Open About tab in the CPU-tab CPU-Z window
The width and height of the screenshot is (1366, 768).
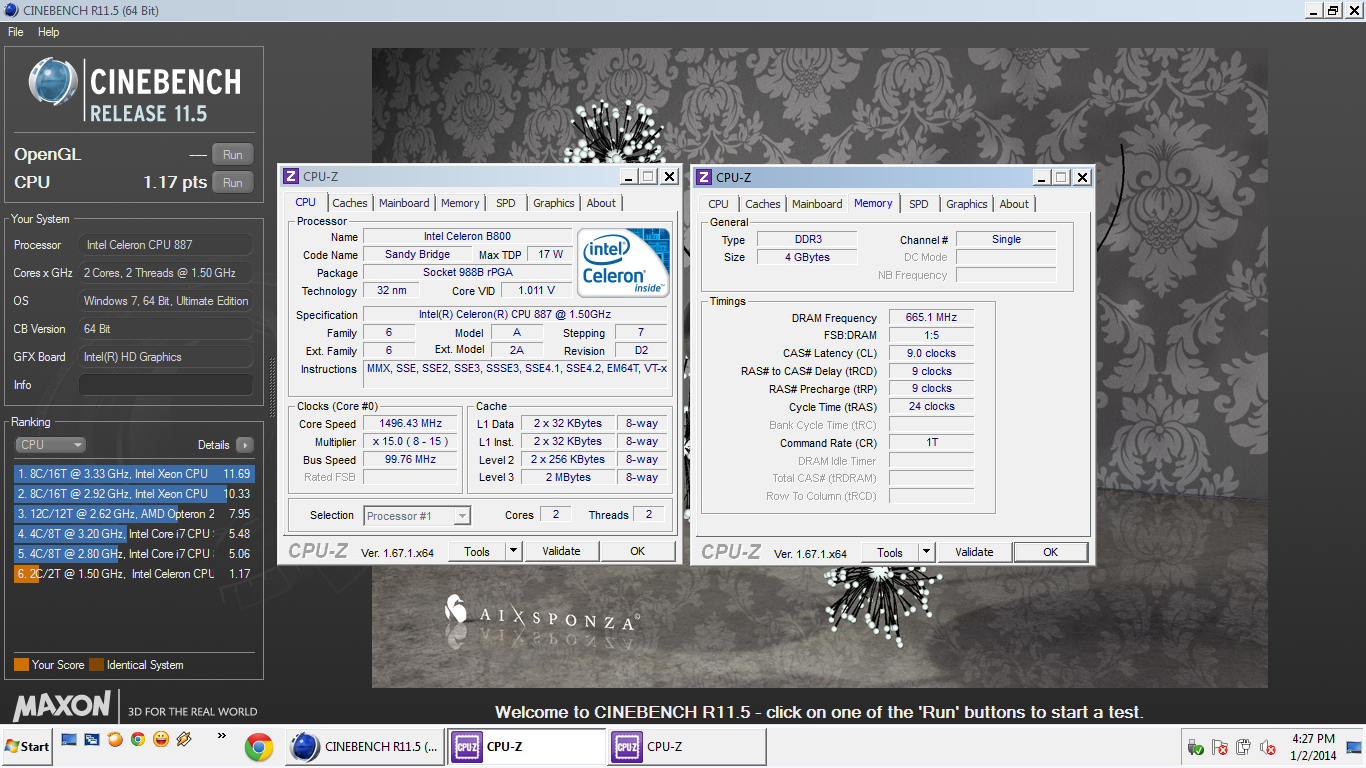coord(601,203)
